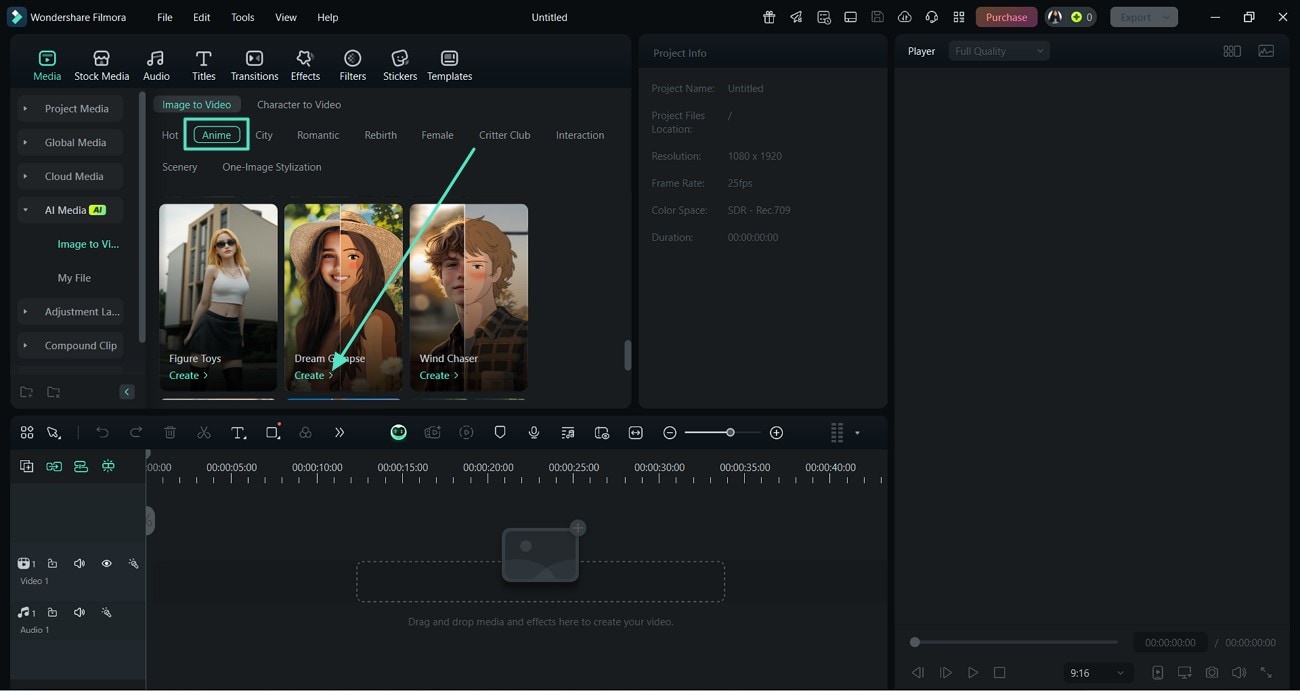1300x691 pixels.
Task: Select the crop tool icon
Action: [x=273, y=433]
